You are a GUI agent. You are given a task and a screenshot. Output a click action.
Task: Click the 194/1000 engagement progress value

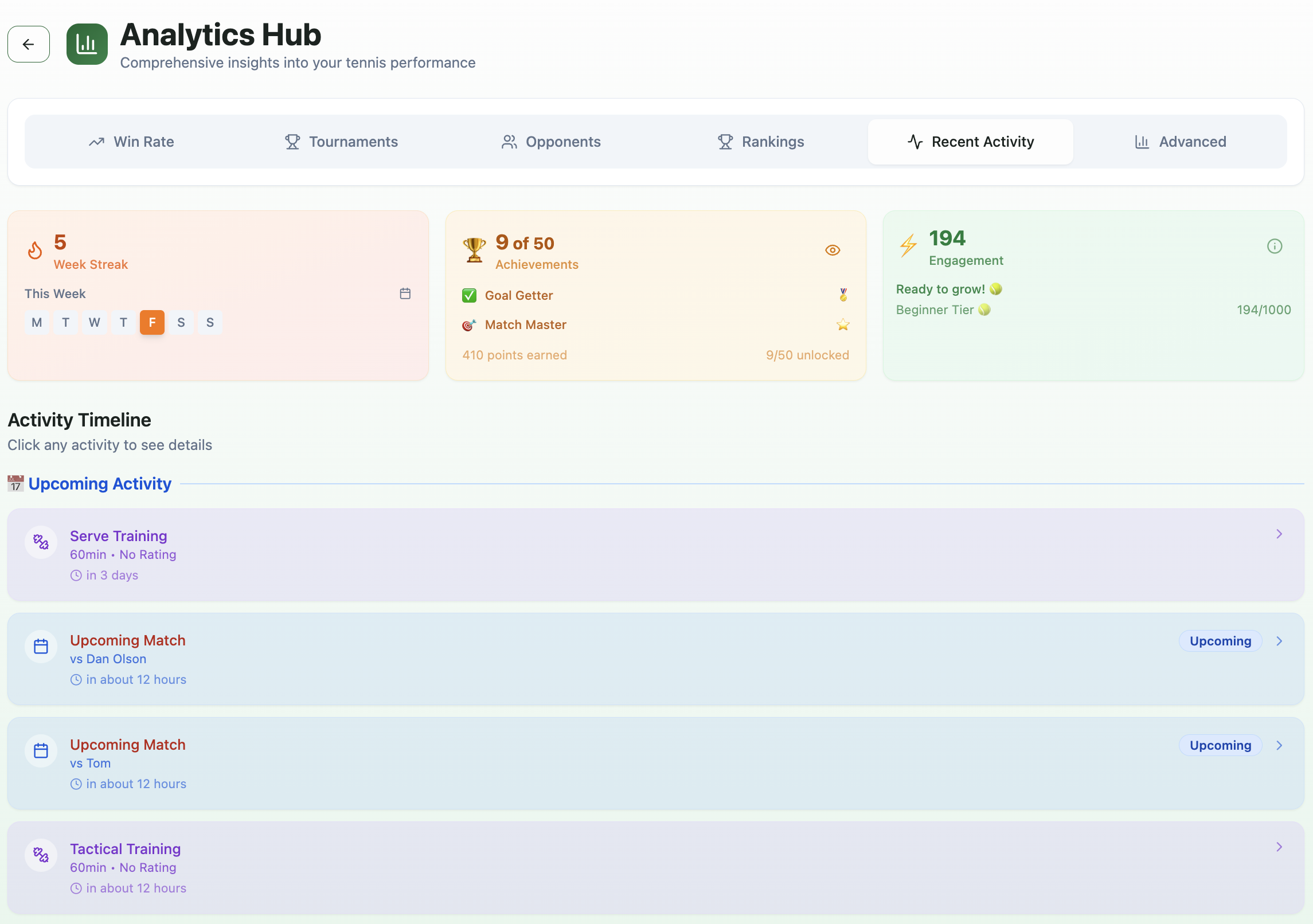pos(1263,310)
